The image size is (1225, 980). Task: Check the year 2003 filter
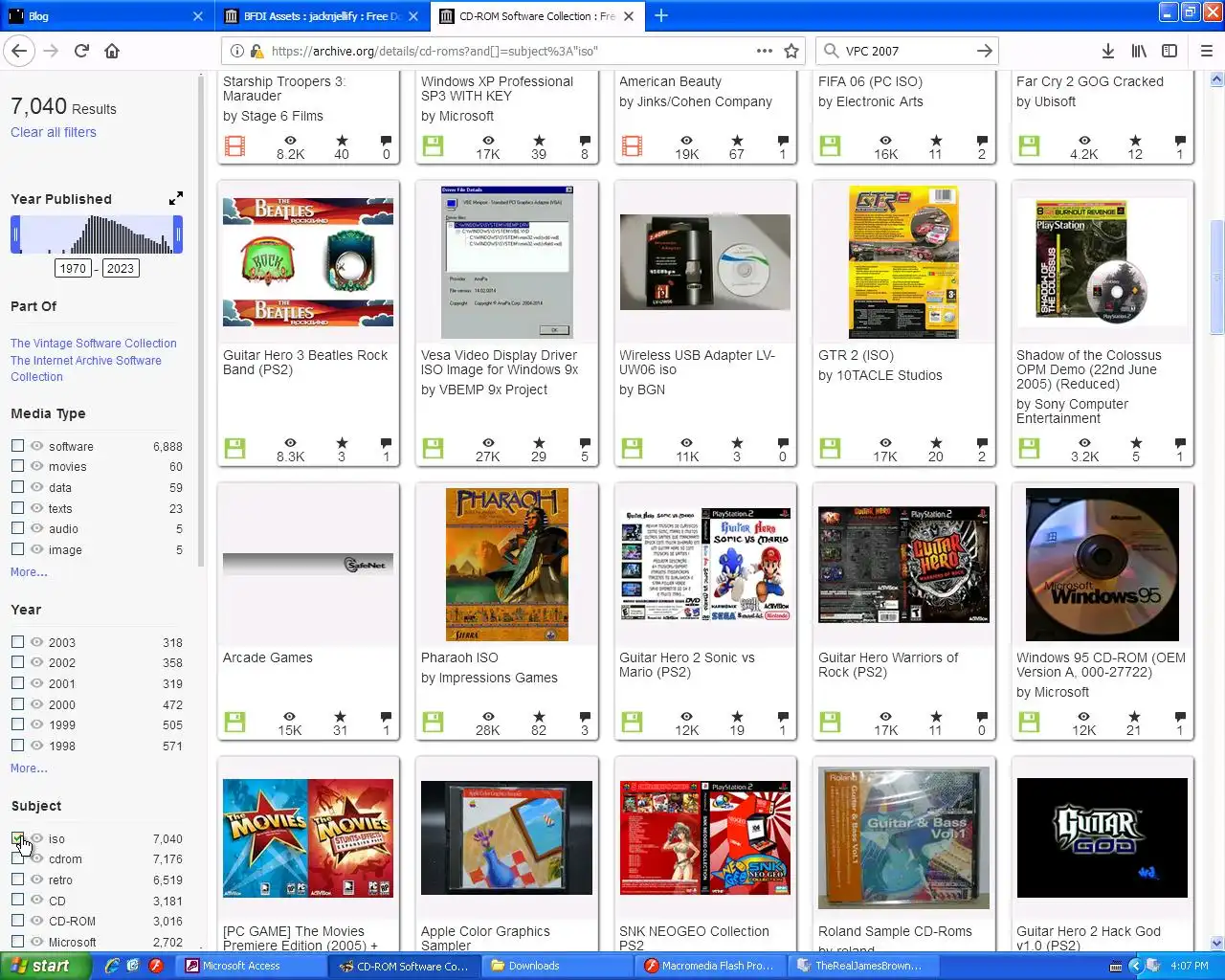(17, 642)
